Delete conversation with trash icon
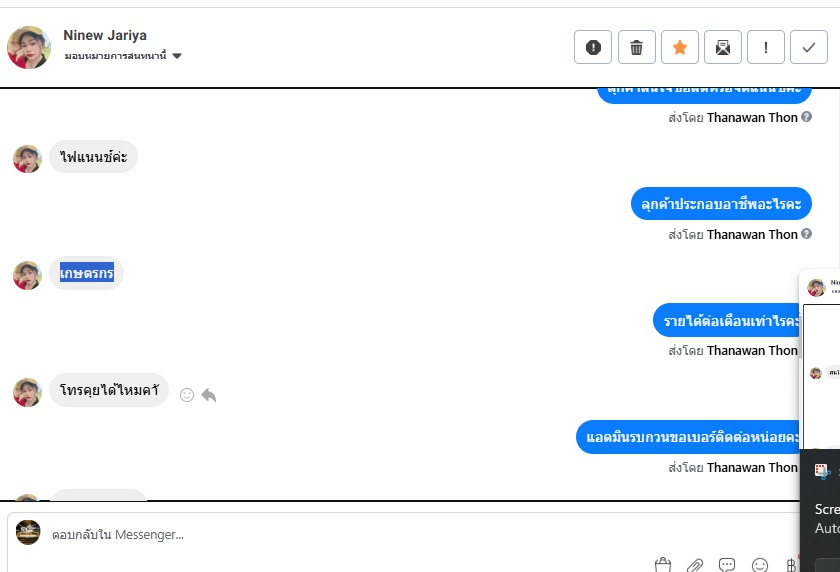Viewport: 840px width, 572px height. point(636,48)
